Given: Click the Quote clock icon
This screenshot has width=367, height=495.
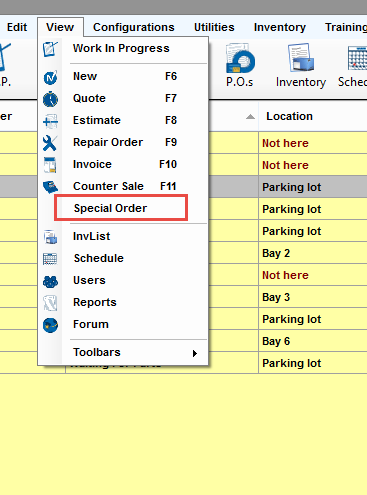Looking at the screenshot, I should click(50, 99).
